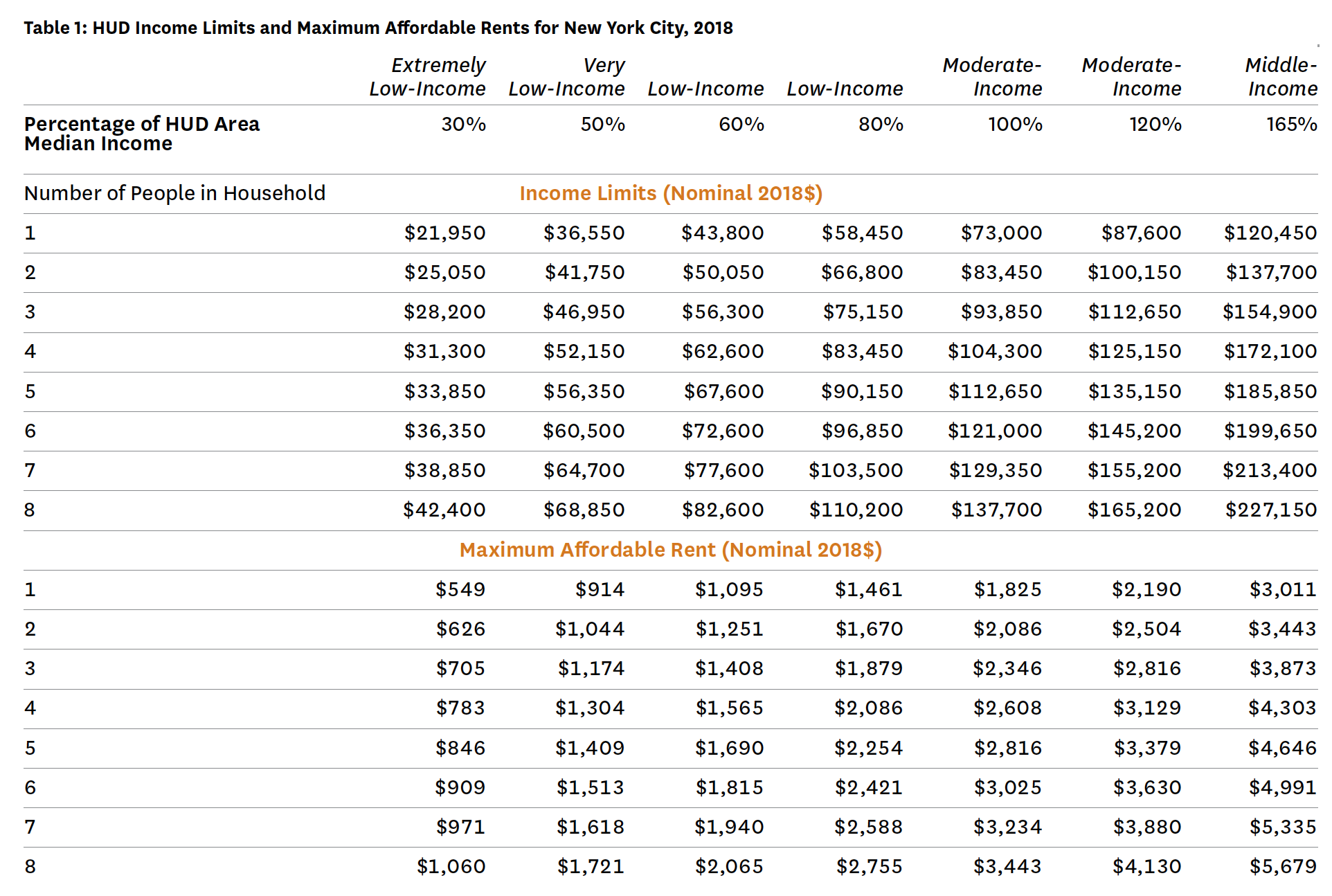Select the Extremely Low-Income column header
The width and height of the screenshot is (1332, 896).
[x=427, y=77]
